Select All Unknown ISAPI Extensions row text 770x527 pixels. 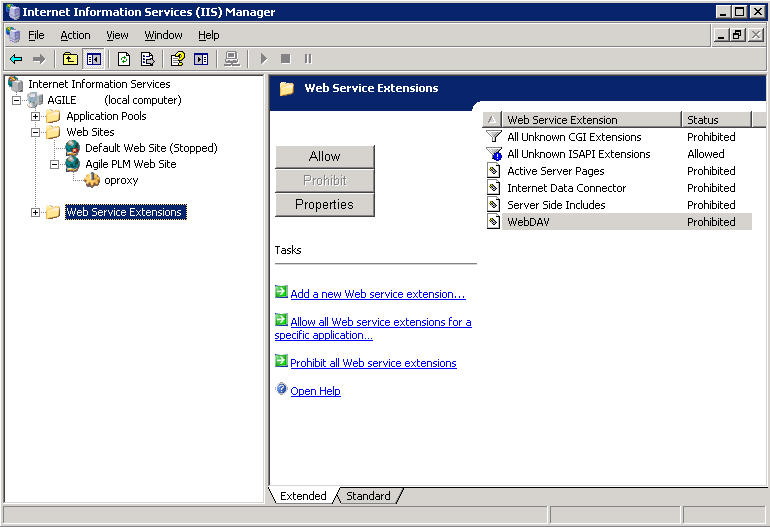click(x=578, y=154)
